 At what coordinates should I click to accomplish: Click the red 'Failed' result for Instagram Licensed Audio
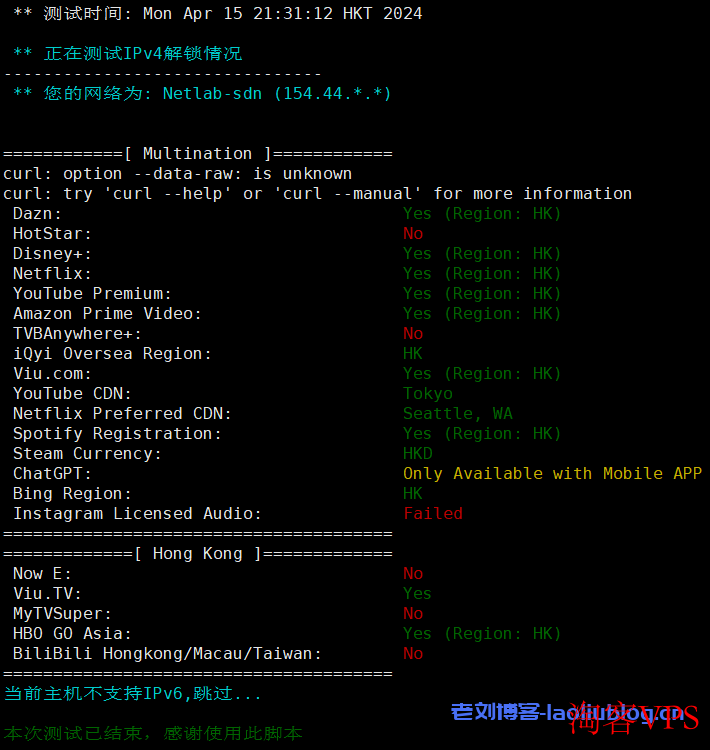(x=433, y=514)
